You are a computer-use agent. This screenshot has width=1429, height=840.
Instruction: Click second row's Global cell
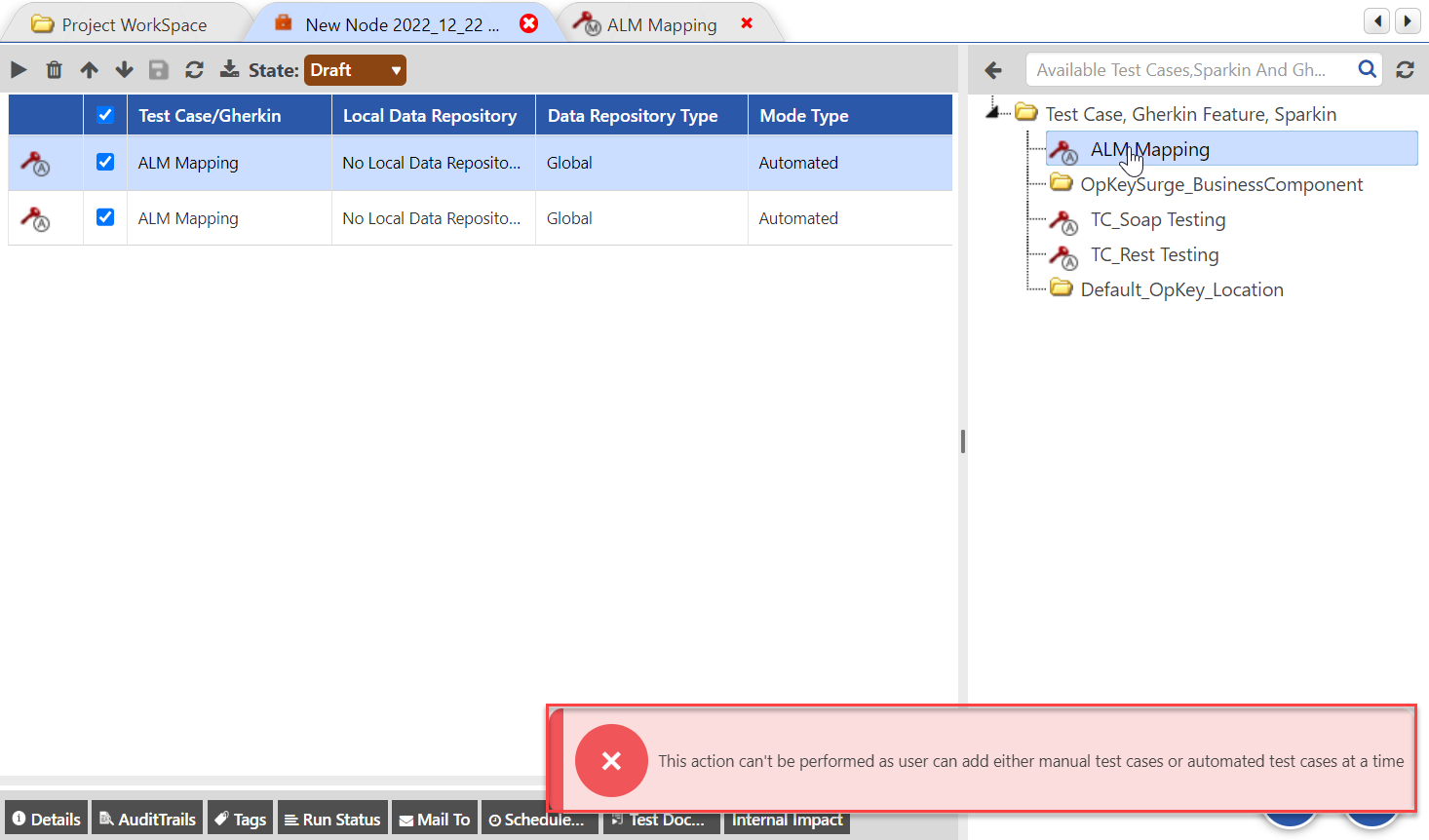[641, 218]
